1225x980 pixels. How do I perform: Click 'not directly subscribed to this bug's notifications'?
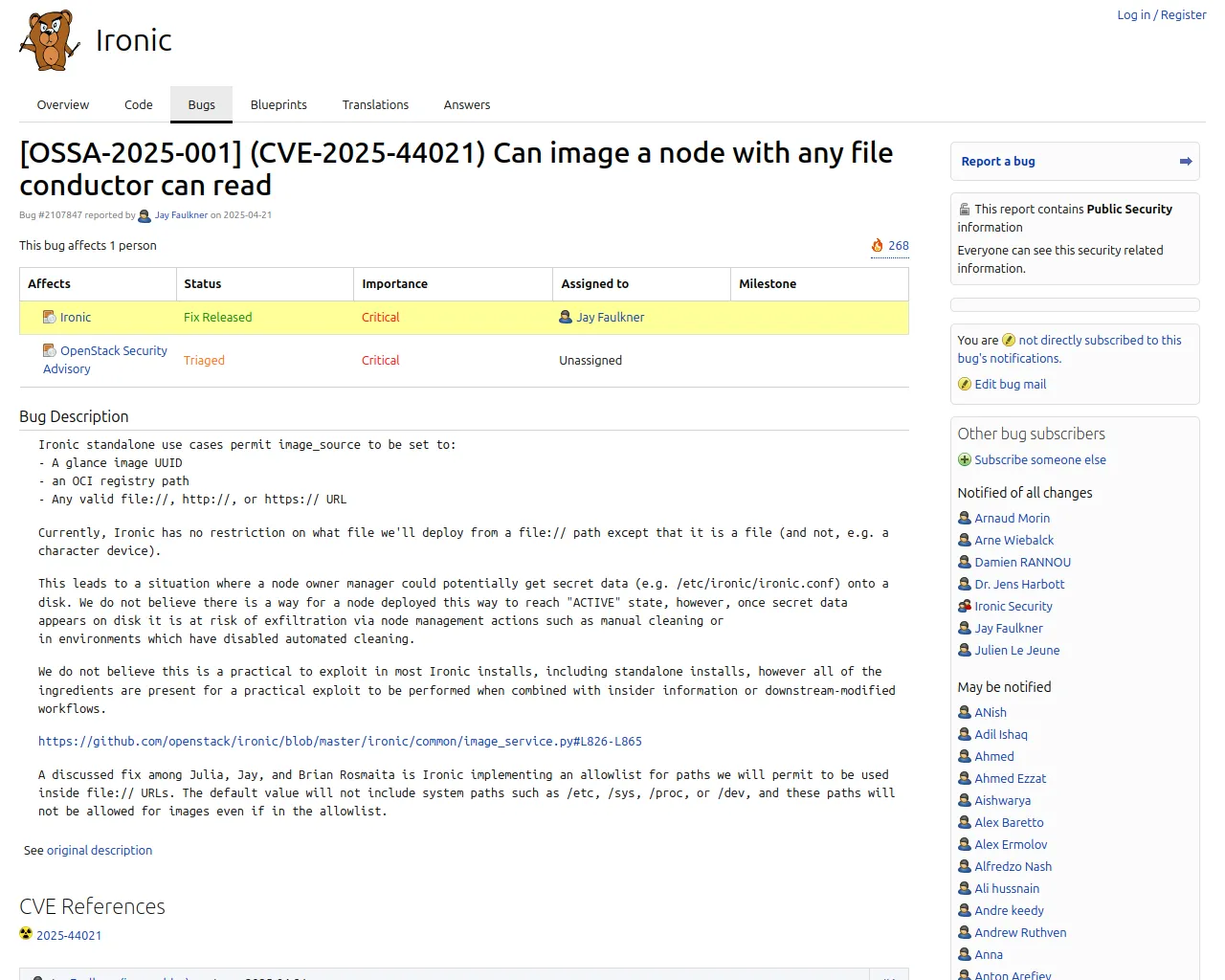click(1069, 349)
